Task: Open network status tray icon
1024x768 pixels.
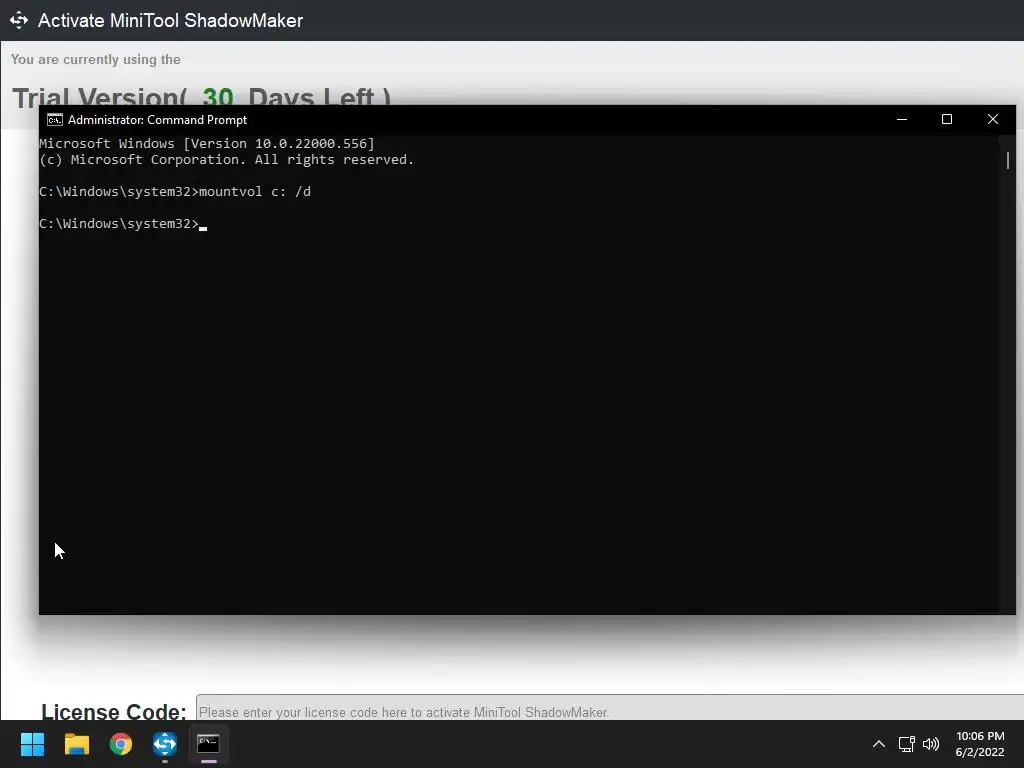Action: [x=906, y=744]
